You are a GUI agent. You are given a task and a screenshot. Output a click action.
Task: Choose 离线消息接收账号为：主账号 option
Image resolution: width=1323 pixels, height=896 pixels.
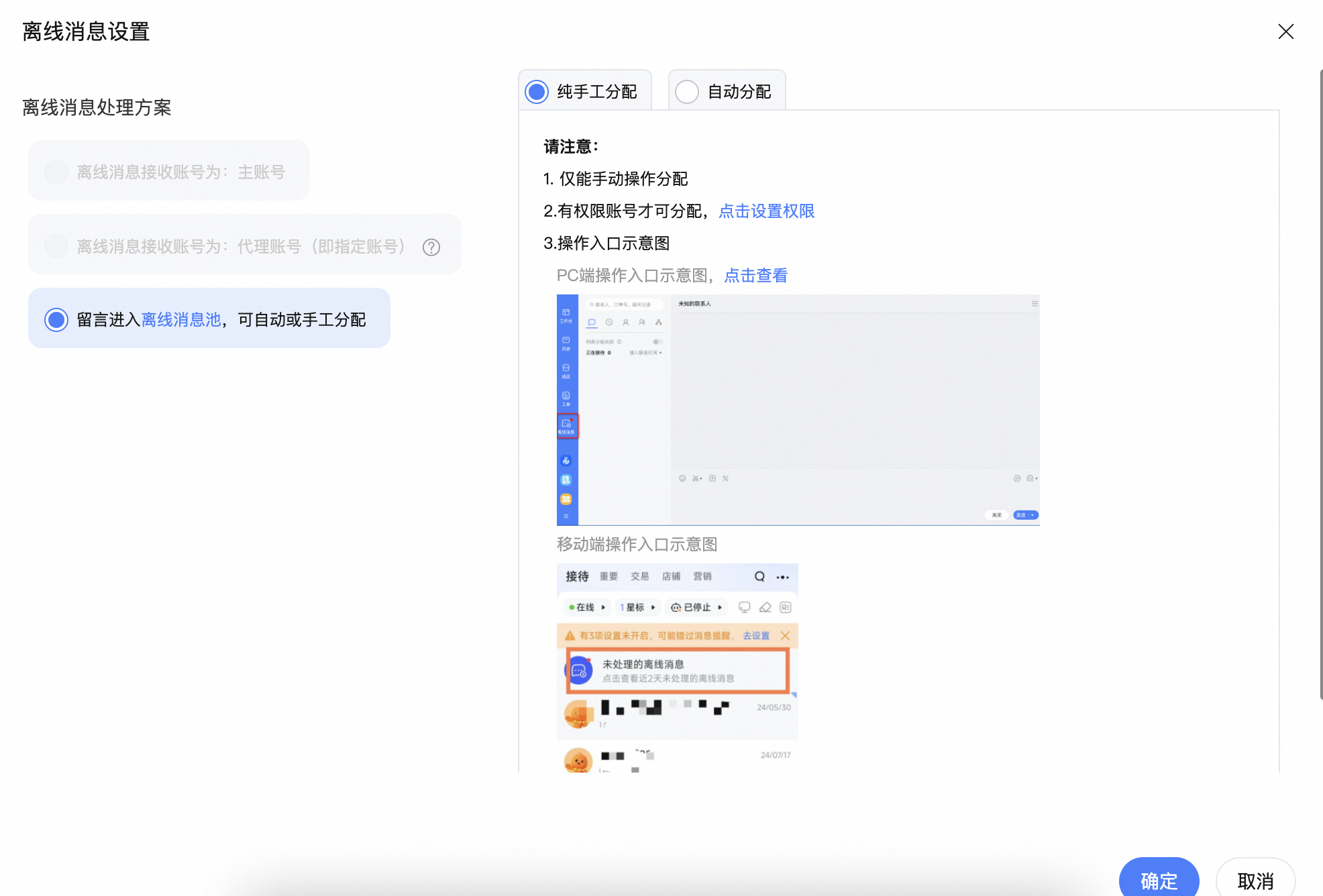click(168, 170)
